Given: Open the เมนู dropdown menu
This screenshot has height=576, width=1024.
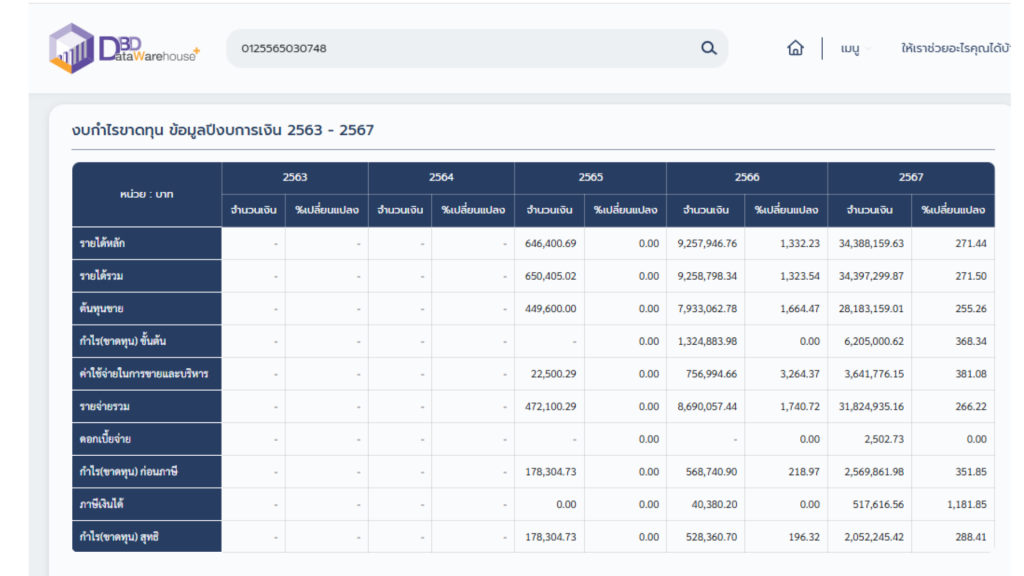Looking at the screenshot, I should 855,49.
